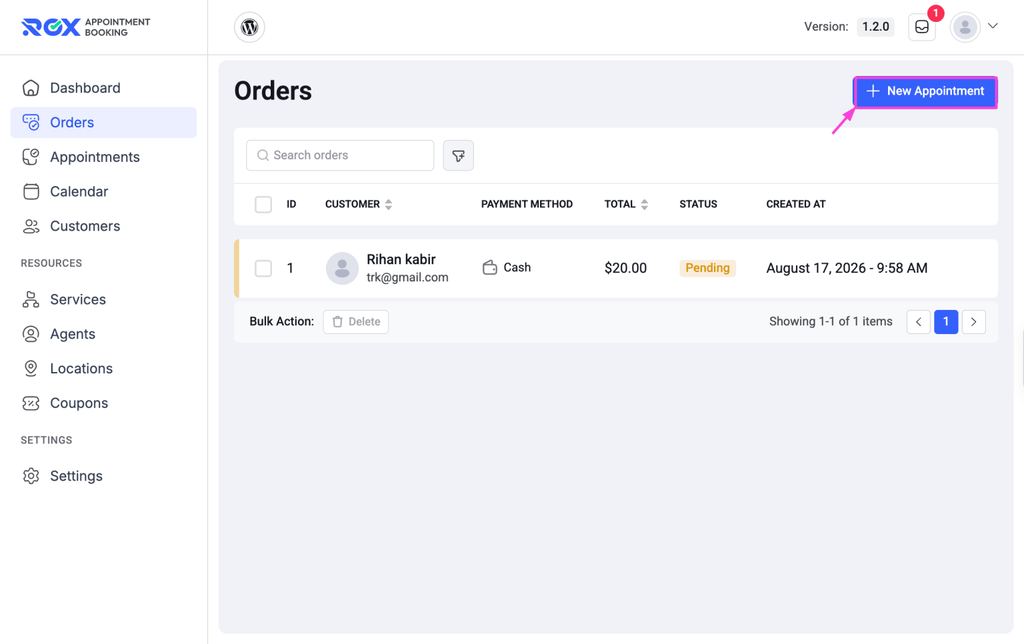The image size is (1024, 644).
Task: Click the Coupons ticket icon
Action: coord(31,403)
